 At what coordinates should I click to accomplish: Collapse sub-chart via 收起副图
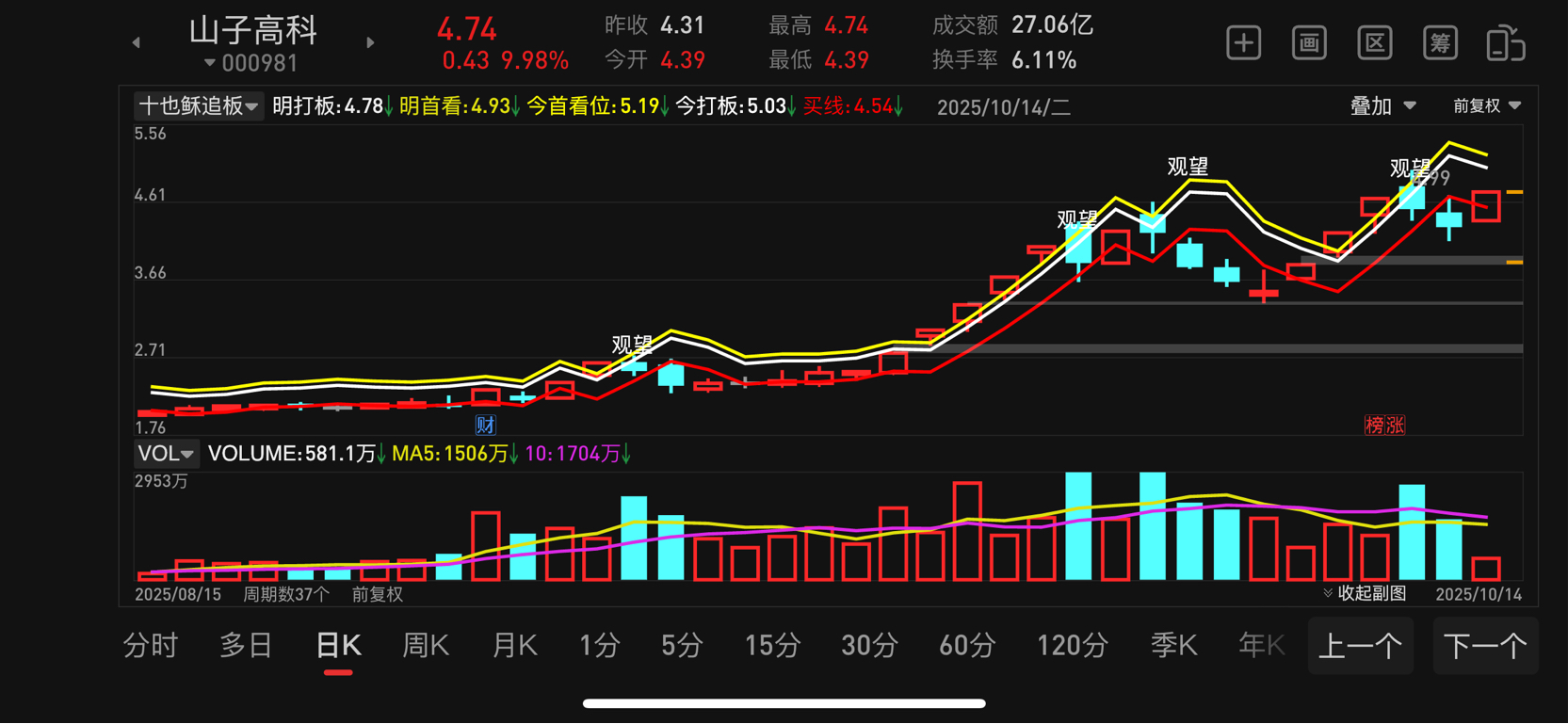click(1365, 593)
